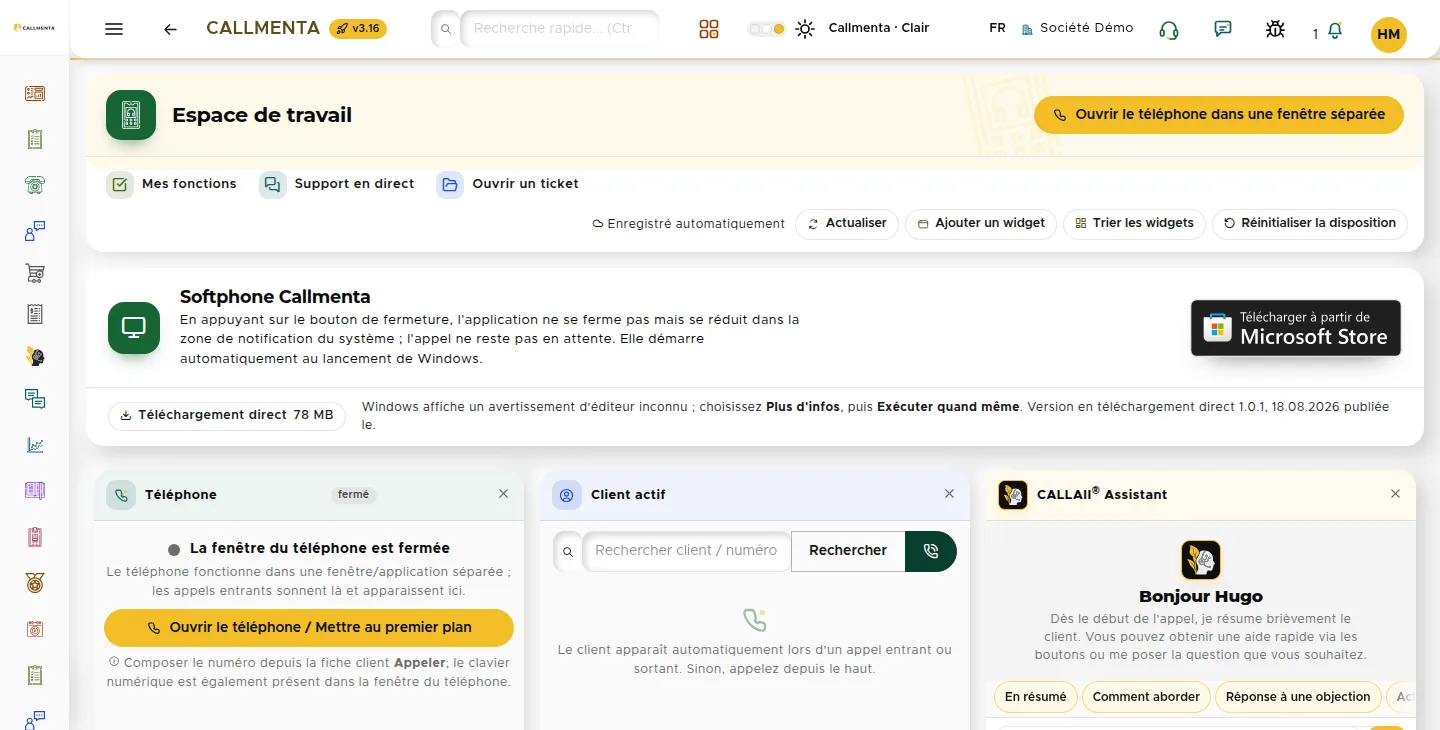Open the pink clipboard icon in sidebar
This screenshot has height=730, width=1440.
click(35, 537)
